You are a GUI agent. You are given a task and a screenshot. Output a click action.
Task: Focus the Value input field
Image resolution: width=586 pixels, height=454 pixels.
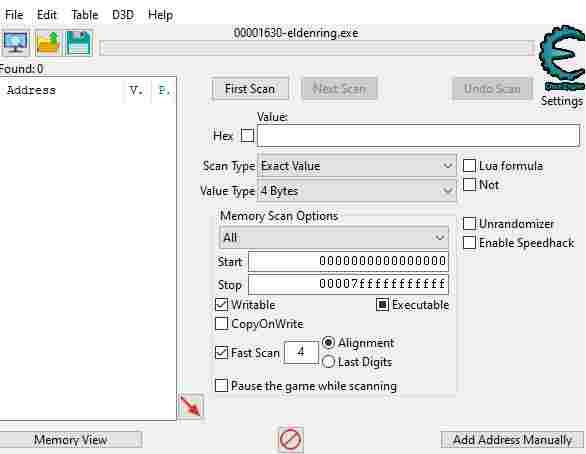419,136
